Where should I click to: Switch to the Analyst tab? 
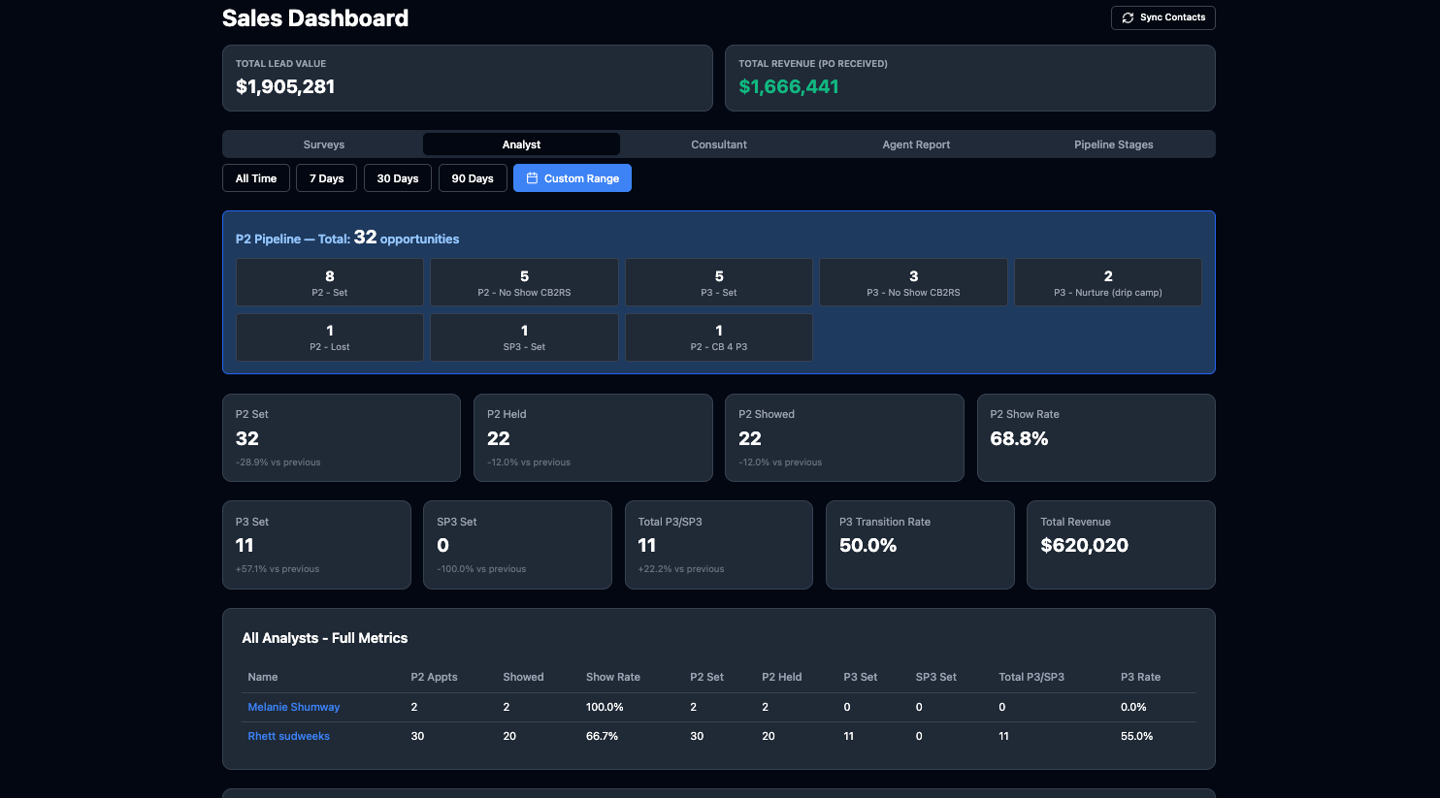[521, 144]
